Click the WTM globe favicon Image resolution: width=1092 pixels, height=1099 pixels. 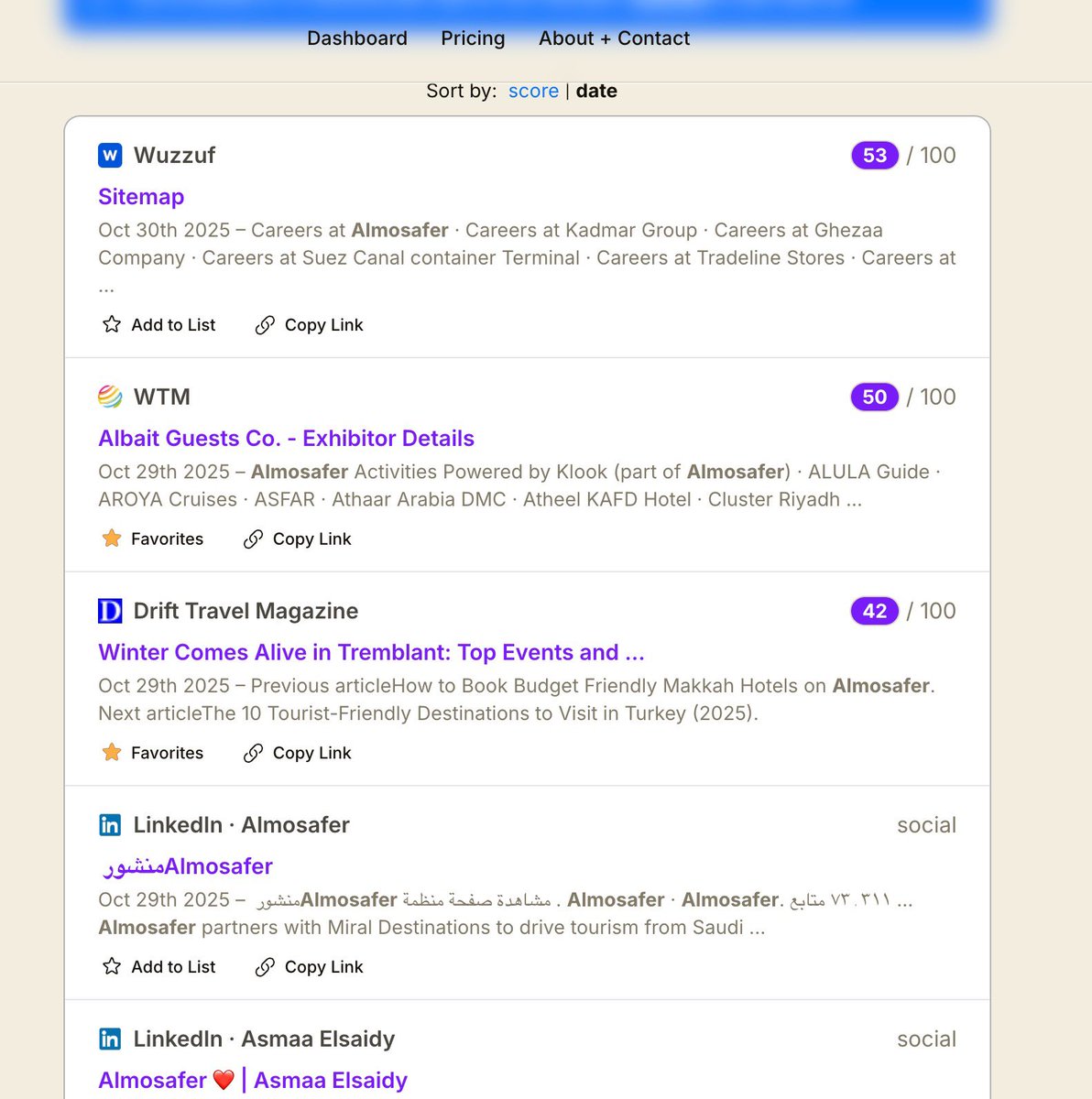(110, 397)
